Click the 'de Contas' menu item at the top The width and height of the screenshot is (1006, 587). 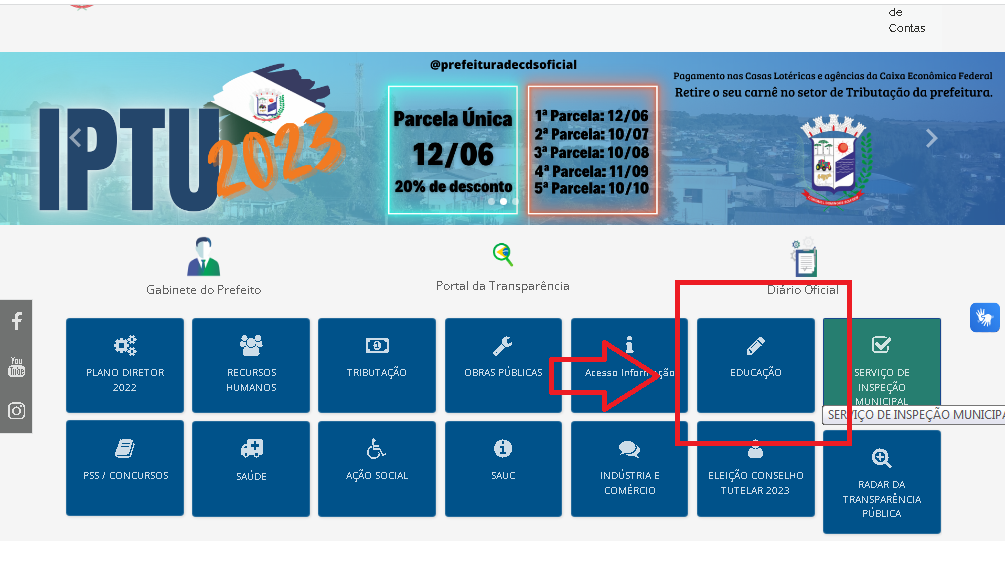[906, 20]
